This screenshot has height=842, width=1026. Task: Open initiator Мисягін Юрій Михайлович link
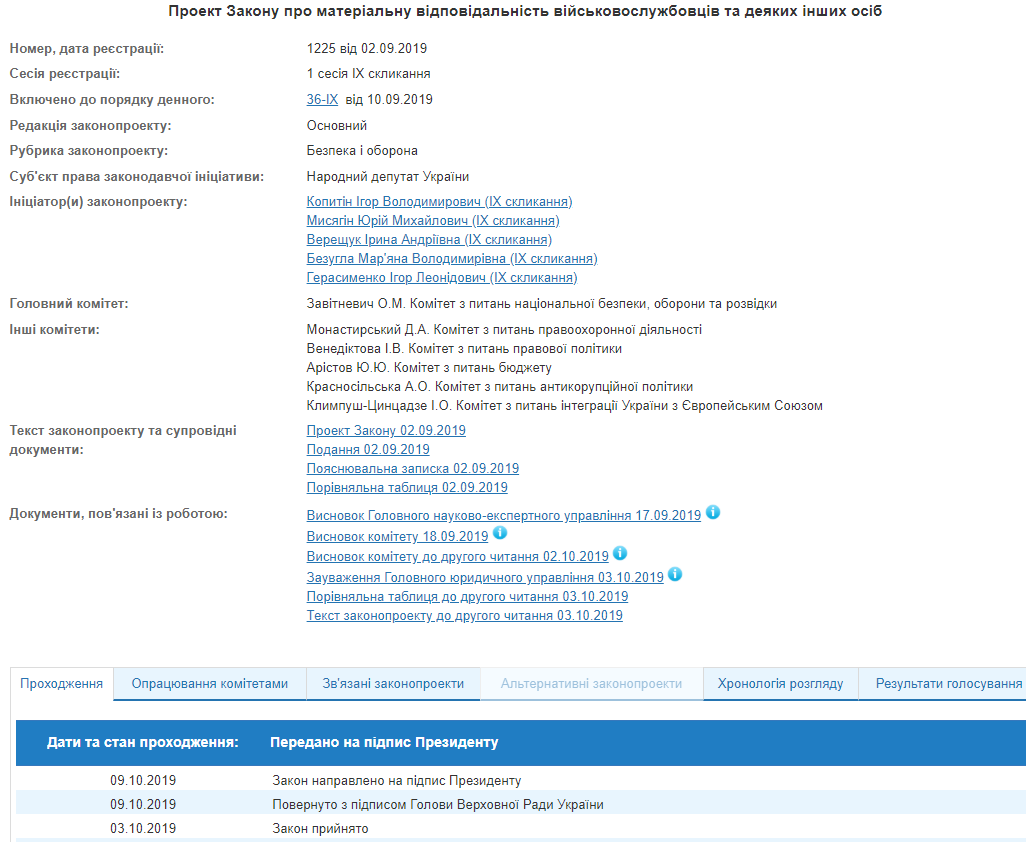433,221
